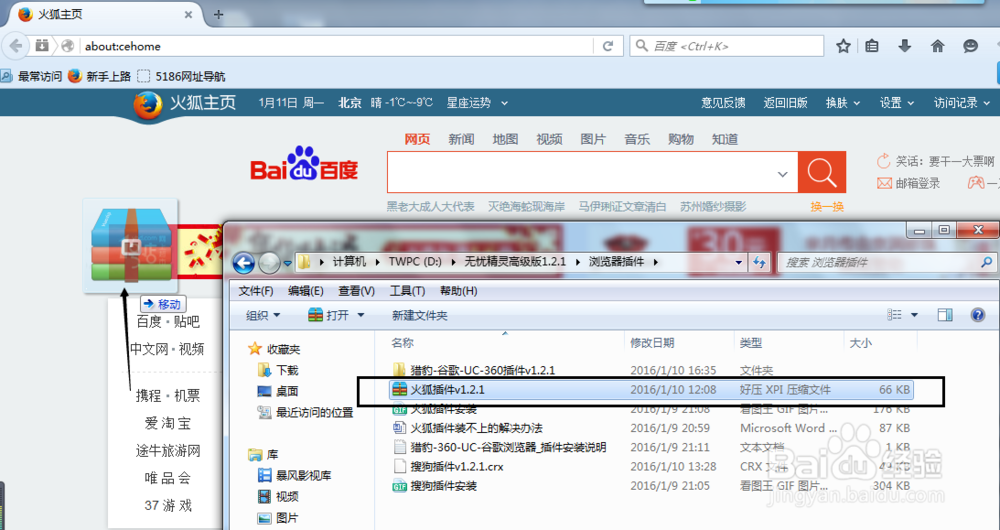Open the 唯品会 site link
Screen dimensions: 1000x530
coord(168,478)
